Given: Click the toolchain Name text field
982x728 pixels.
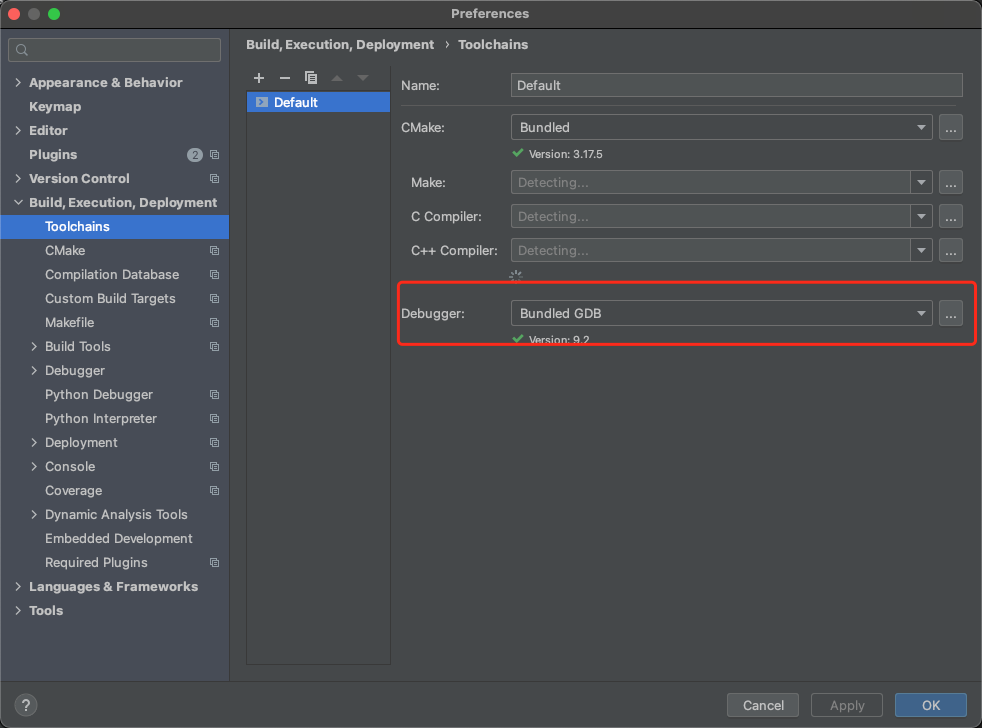Looking at the screenshot, I should [736, 85].
